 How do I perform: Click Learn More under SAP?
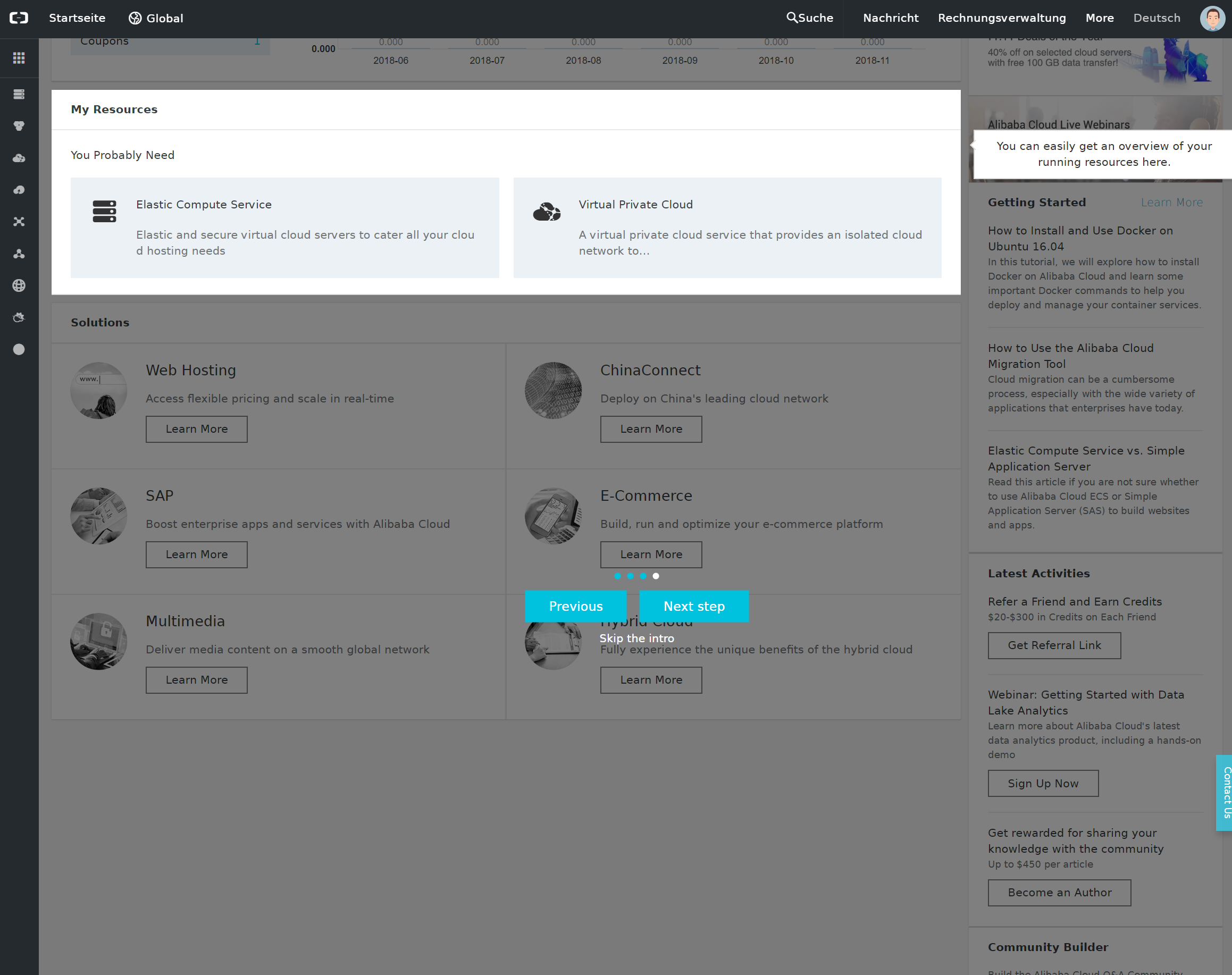point(196,555)
